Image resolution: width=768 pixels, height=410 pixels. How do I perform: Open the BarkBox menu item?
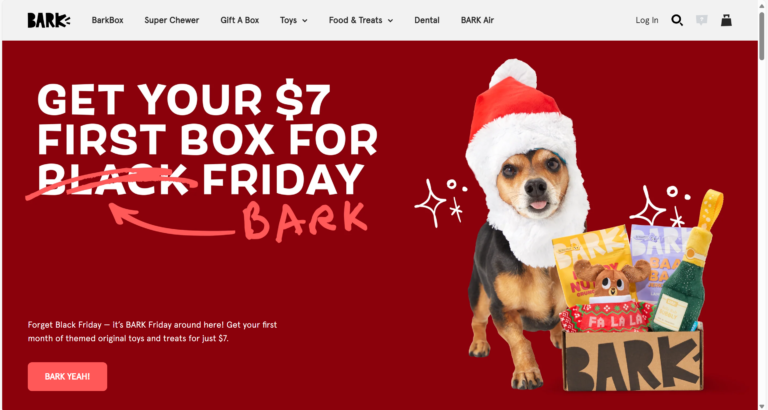click(107, 20)
